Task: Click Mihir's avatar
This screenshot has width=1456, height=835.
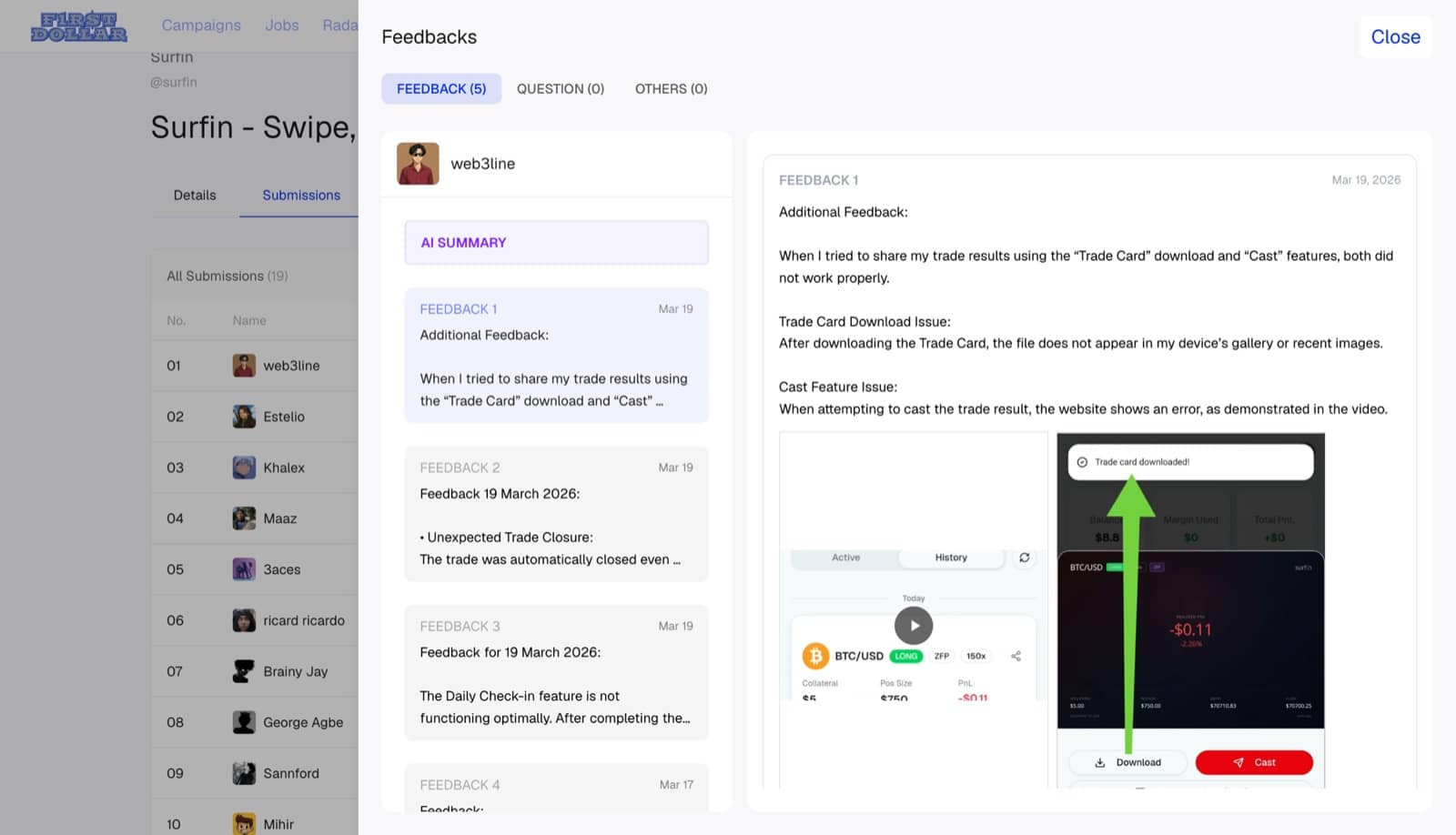Action: tap(244, 824)
